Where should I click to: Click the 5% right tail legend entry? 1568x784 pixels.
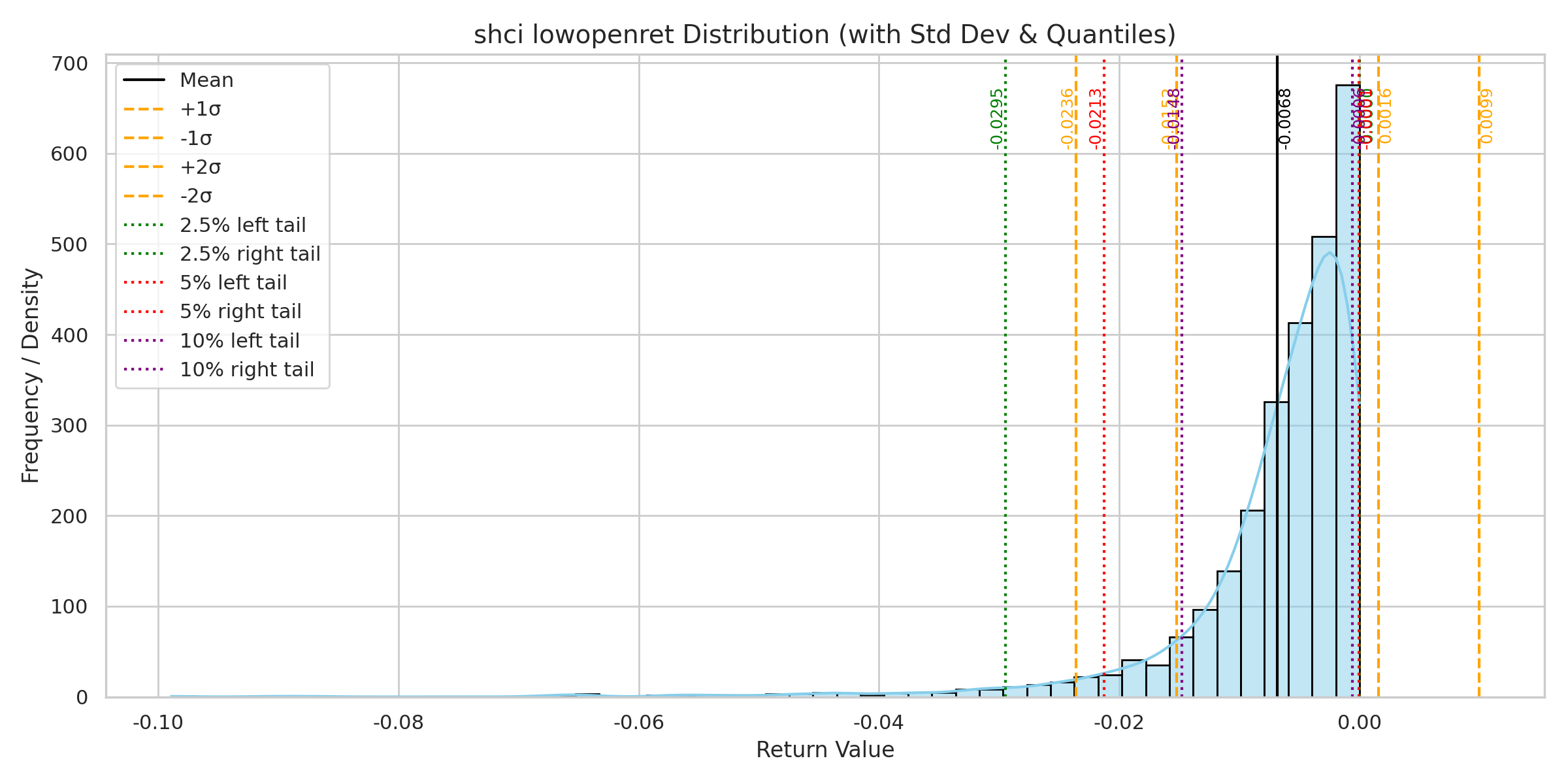click(240, 312)
